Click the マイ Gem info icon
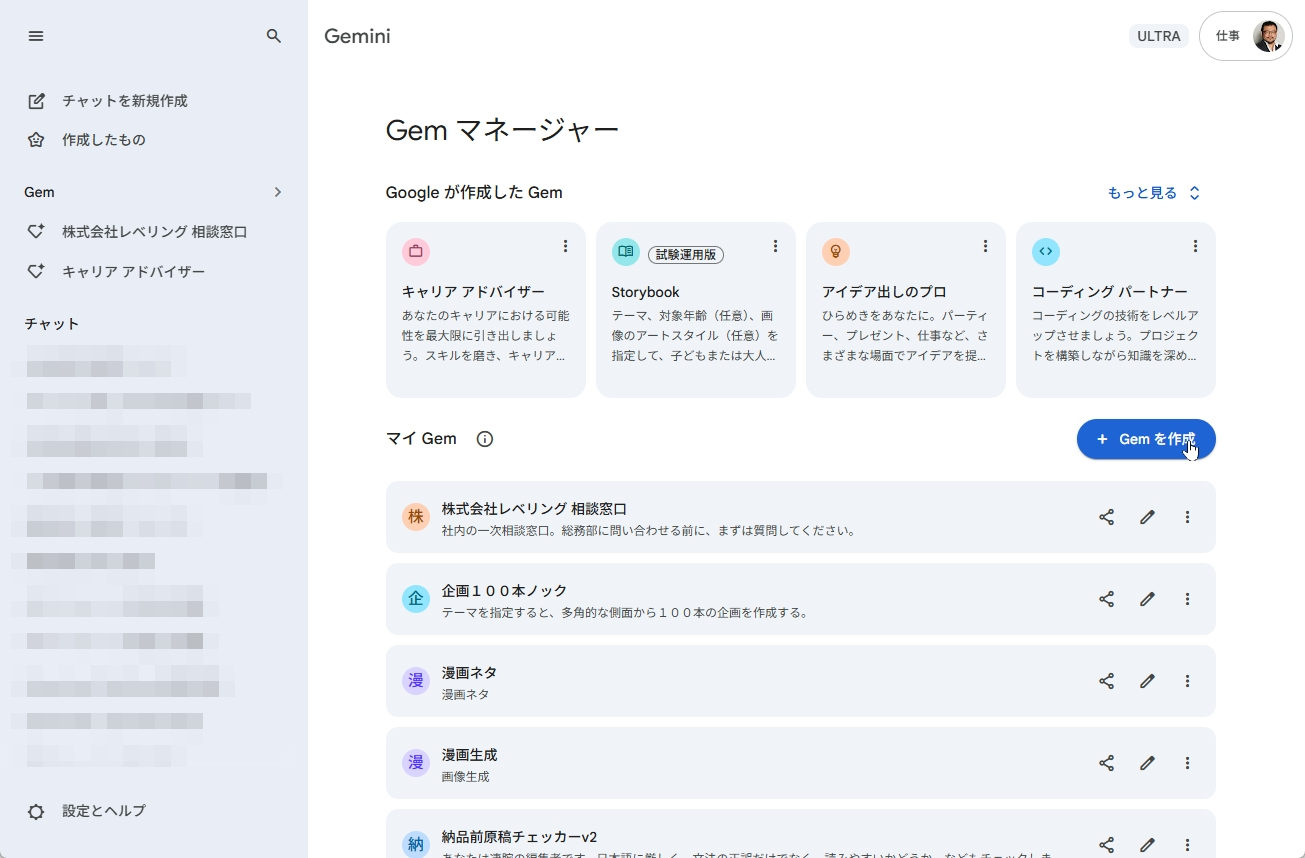 tap(485, 439)
